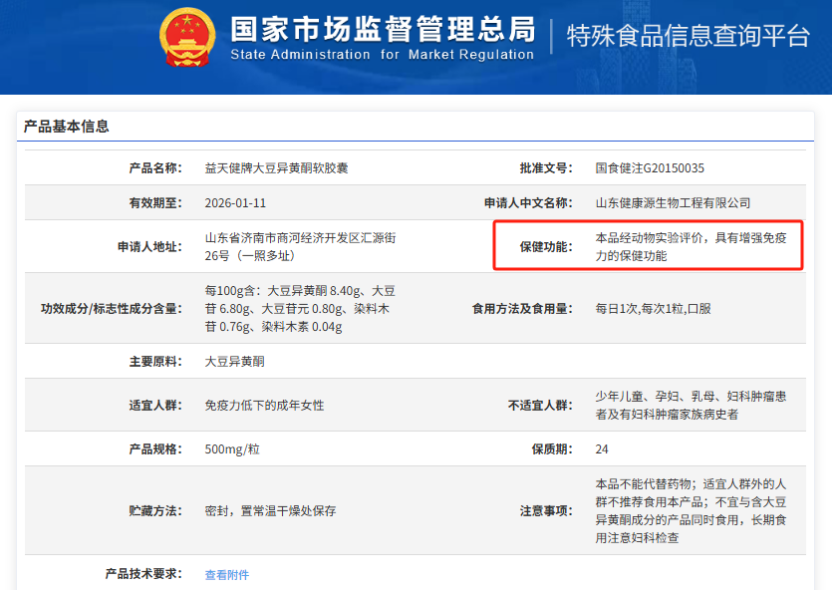Click the 保健功能 description text
The width and height of the screenshot is (832, 590).
[690, 247]
